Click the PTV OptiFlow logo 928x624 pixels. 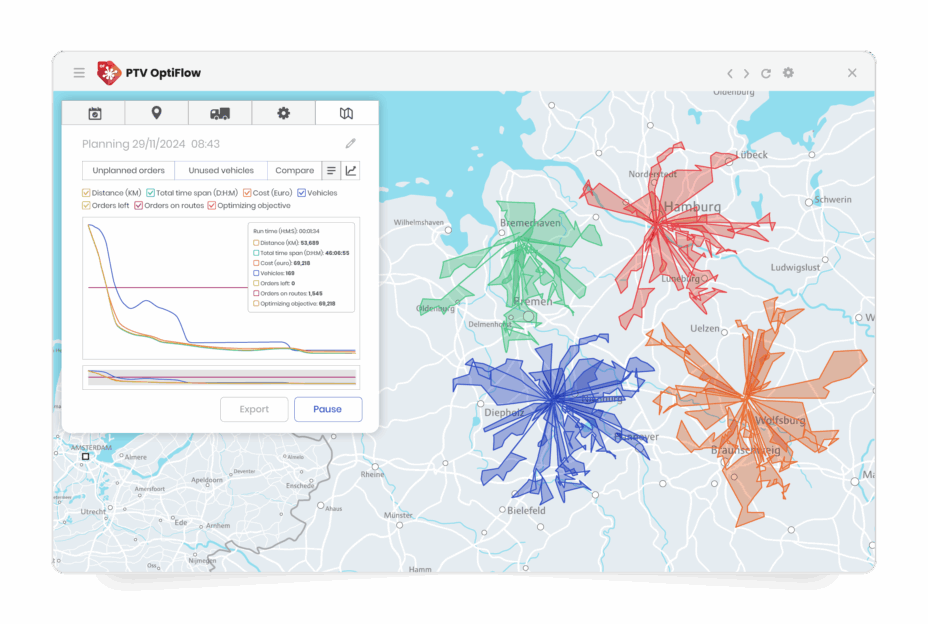point(108,73)
